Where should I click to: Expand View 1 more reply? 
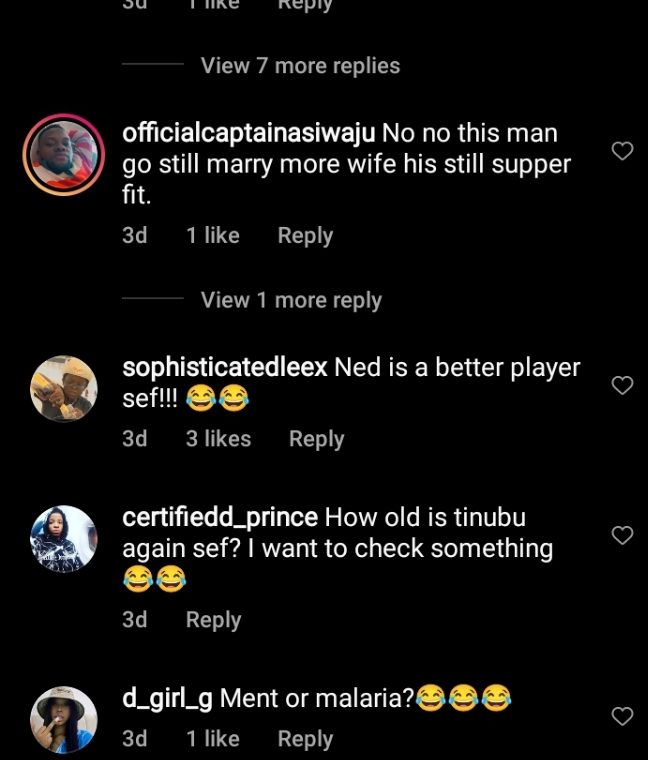[291, 300]
